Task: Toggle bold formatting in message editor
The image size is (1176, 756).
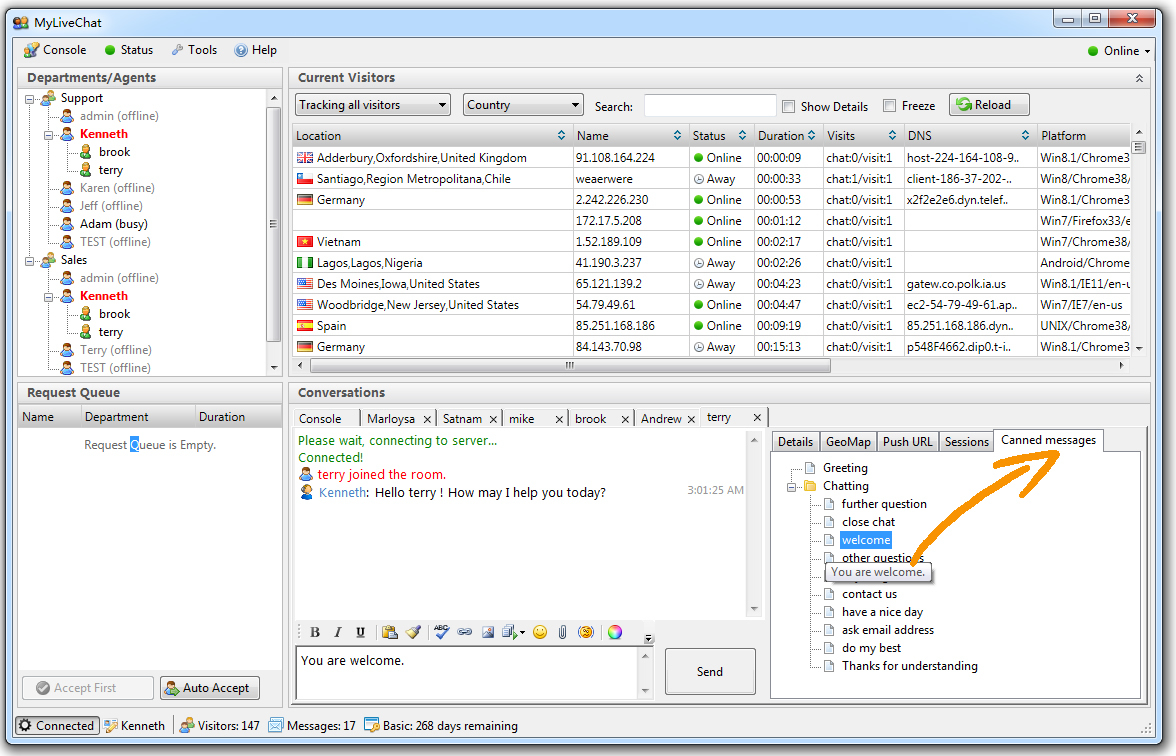Action: tap(315, 632)
